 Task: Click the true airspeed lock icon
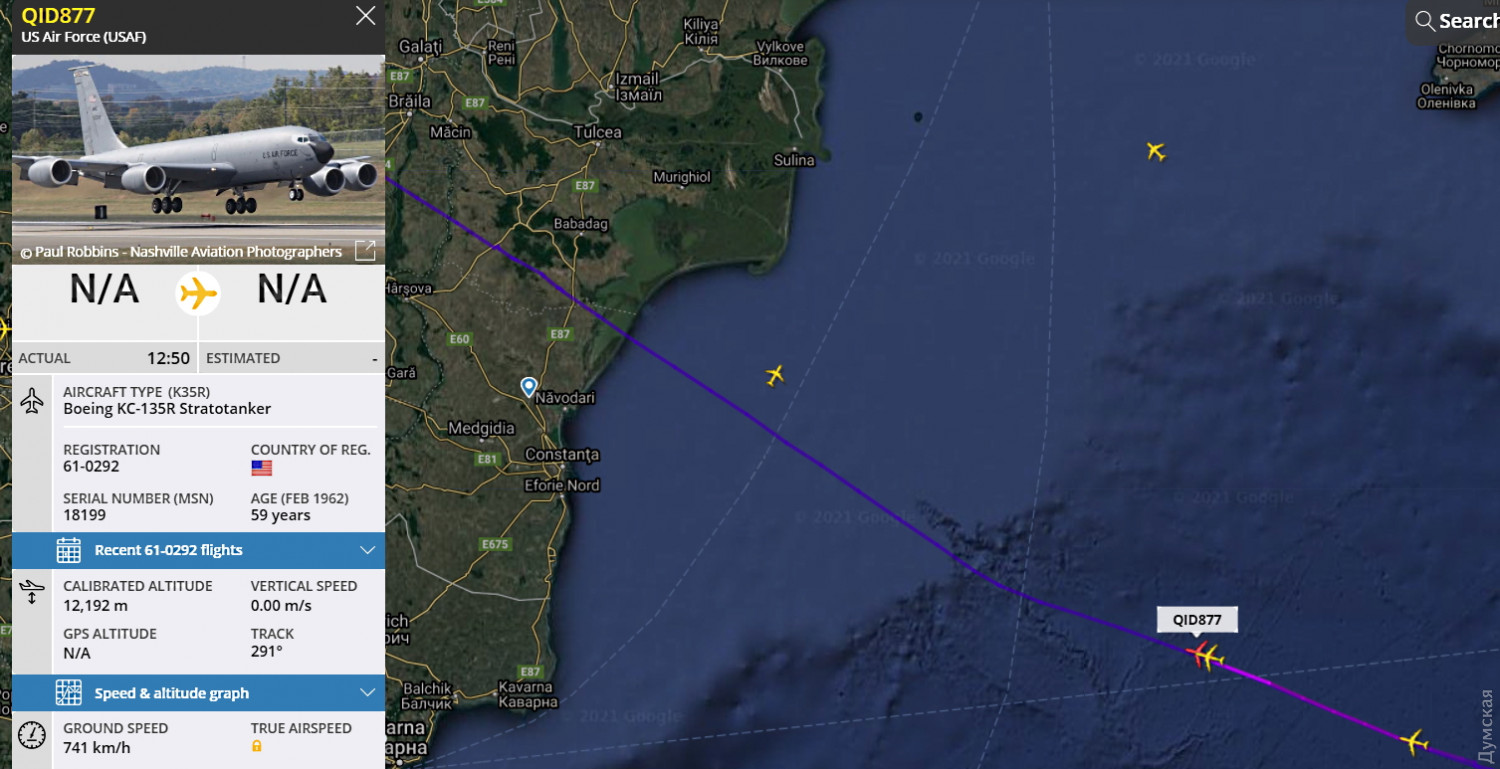(x=257, y=747)
